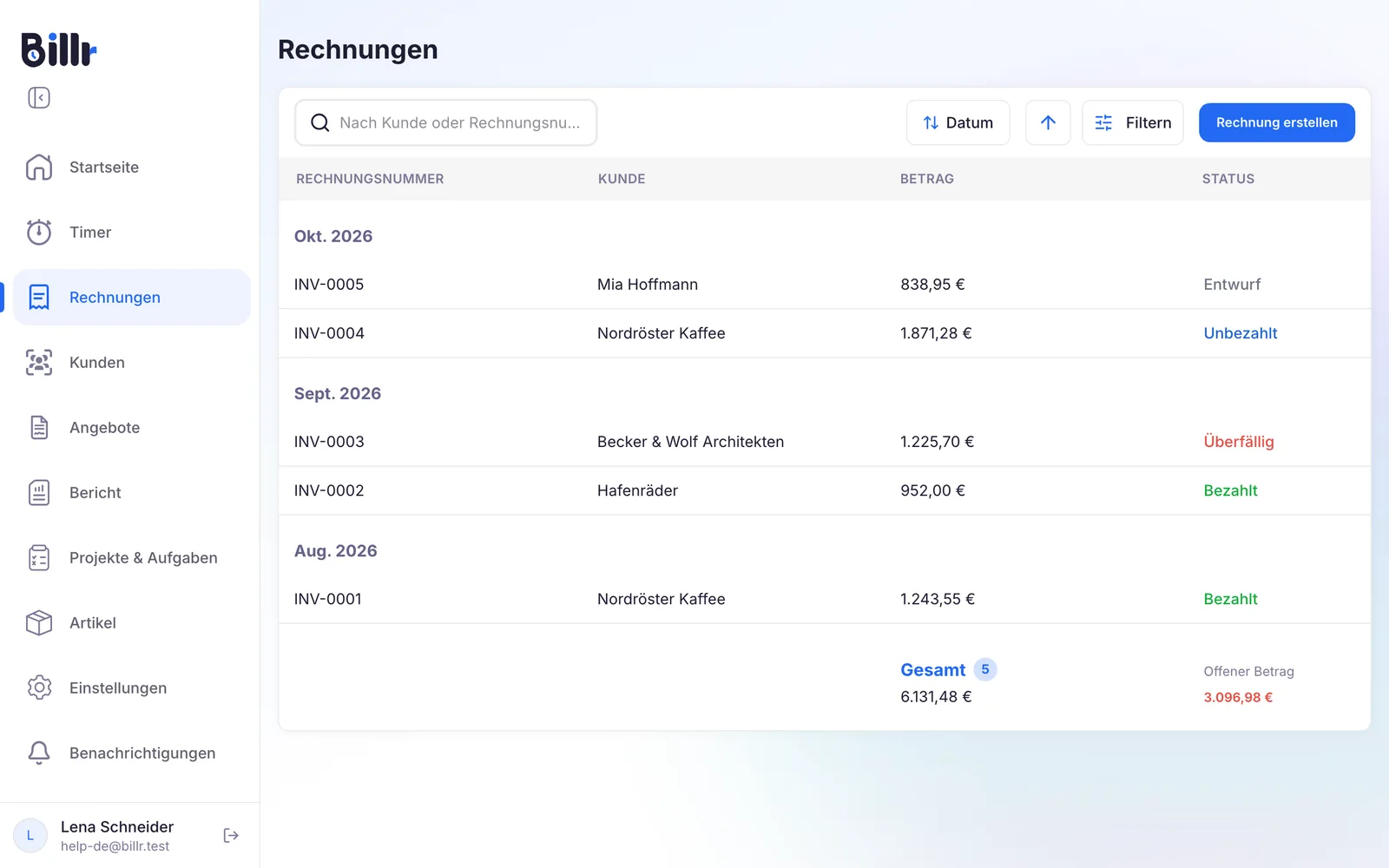Viewport: 1389px width, 868px height.
Task: Click email help-de@billr.test
Action: click(x=115, y=846)
